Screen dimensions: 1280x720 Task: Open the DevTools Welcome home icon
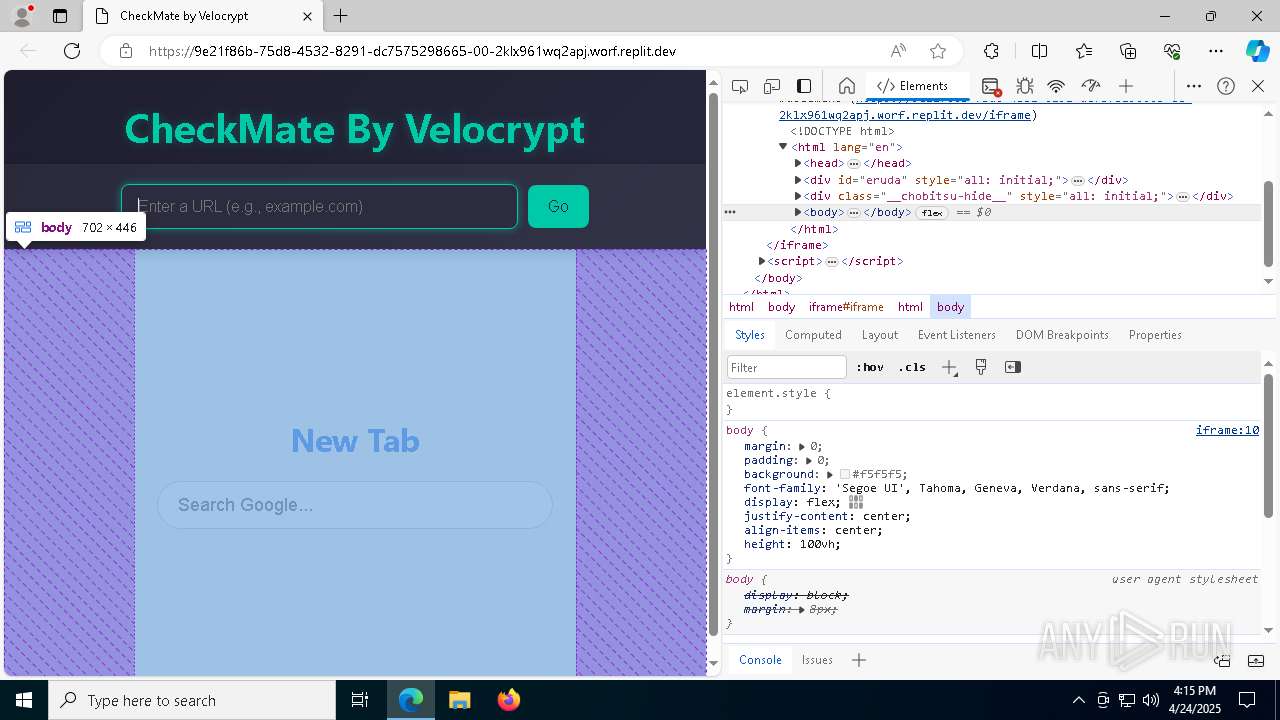(846, 86)
